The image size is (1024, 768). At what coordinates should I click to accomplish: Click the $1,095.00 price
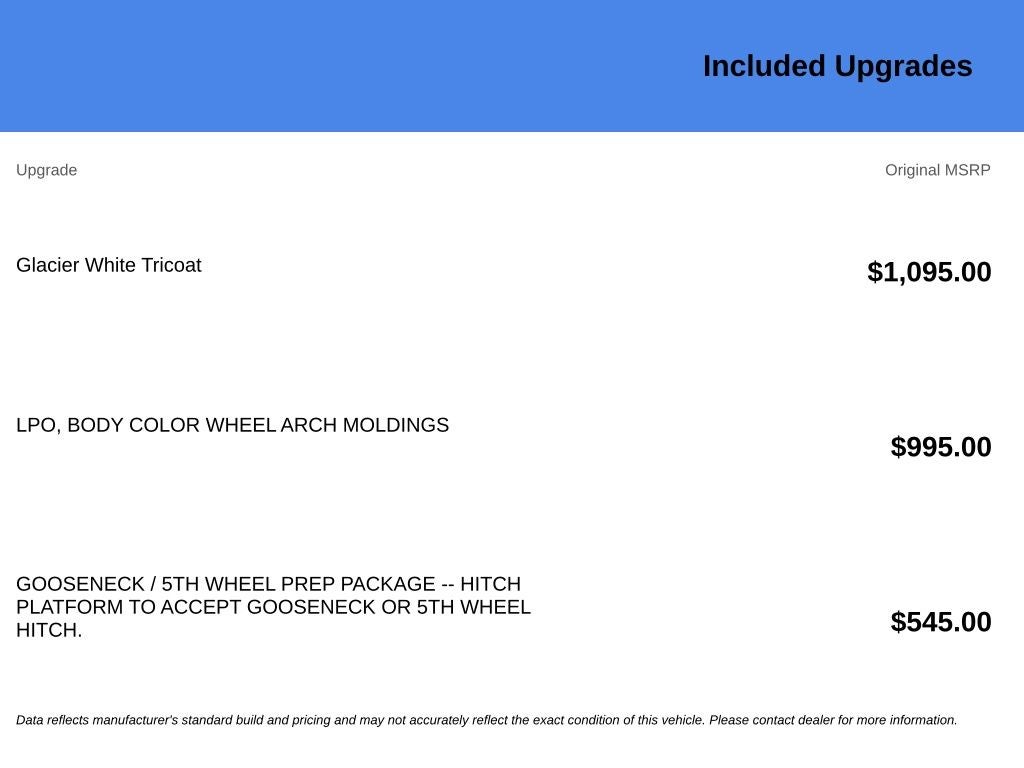pos(929,272)
